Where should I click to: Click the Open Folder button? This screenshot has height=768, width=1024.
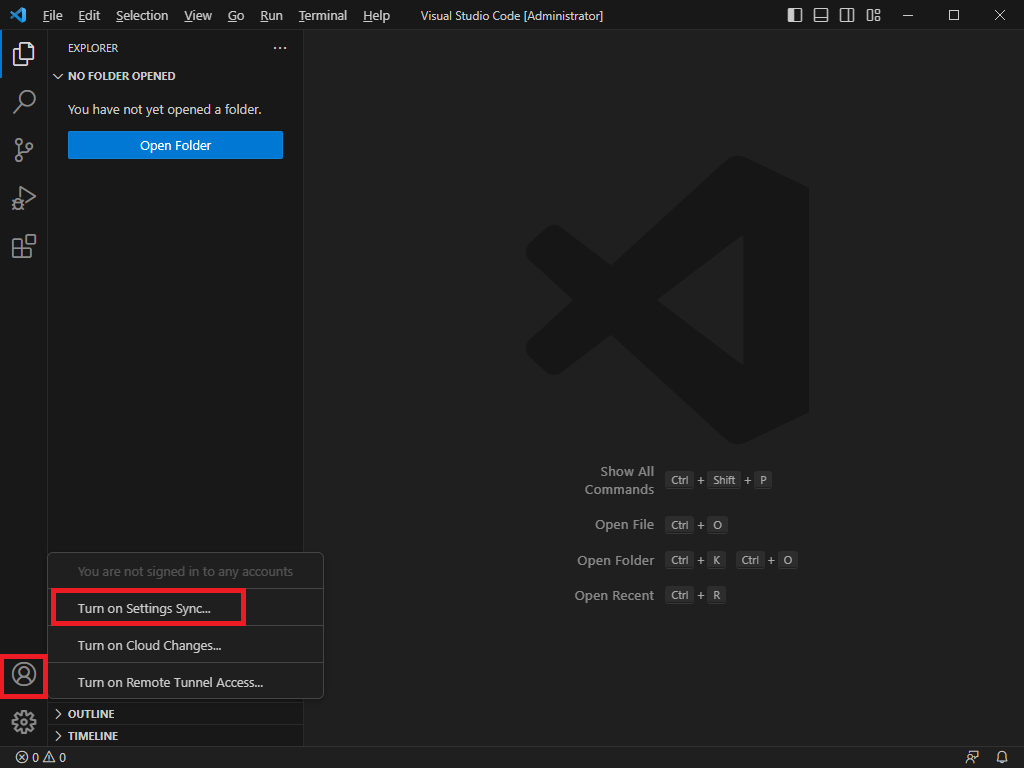pos(175,145)
